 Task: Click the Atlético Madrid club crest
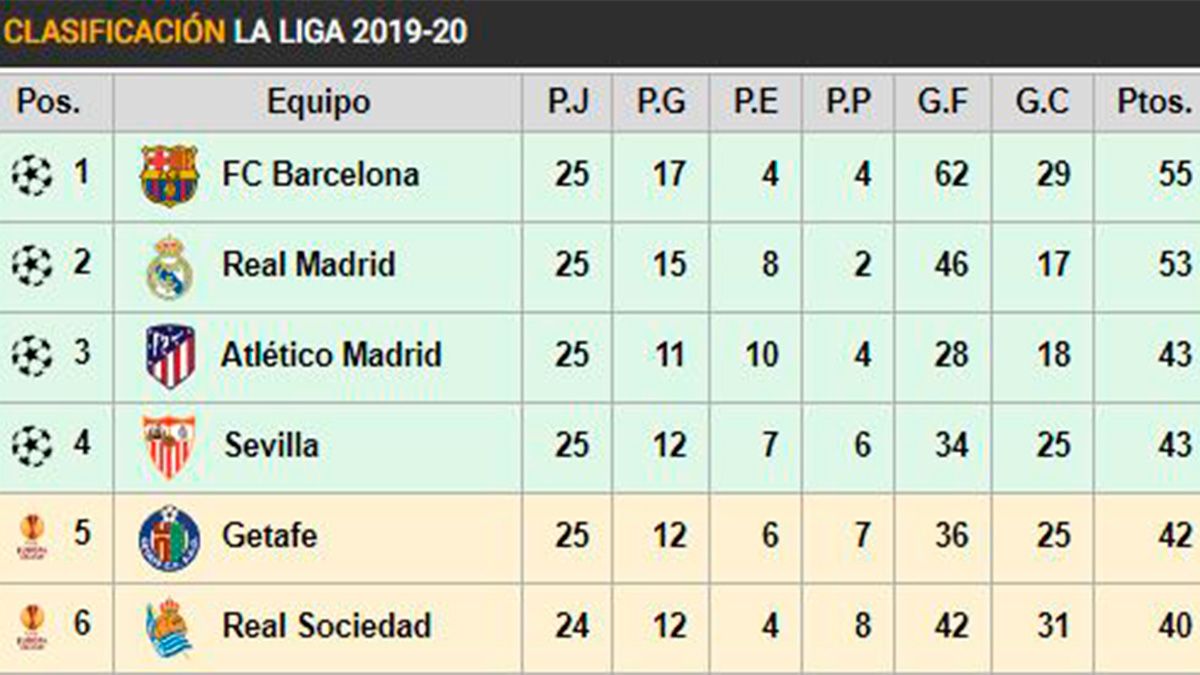[x=170, y=356]
